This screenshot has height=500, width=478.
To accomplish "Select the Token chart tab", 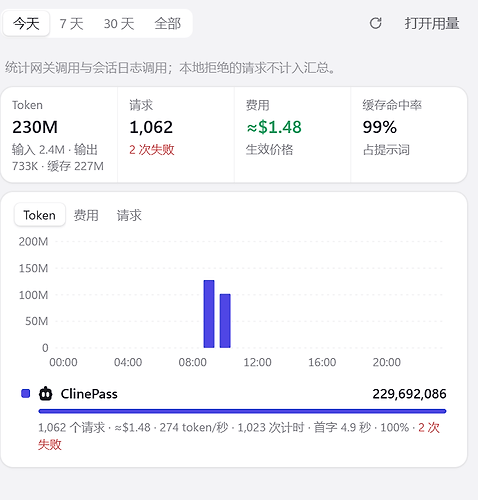I will (40, 215).
